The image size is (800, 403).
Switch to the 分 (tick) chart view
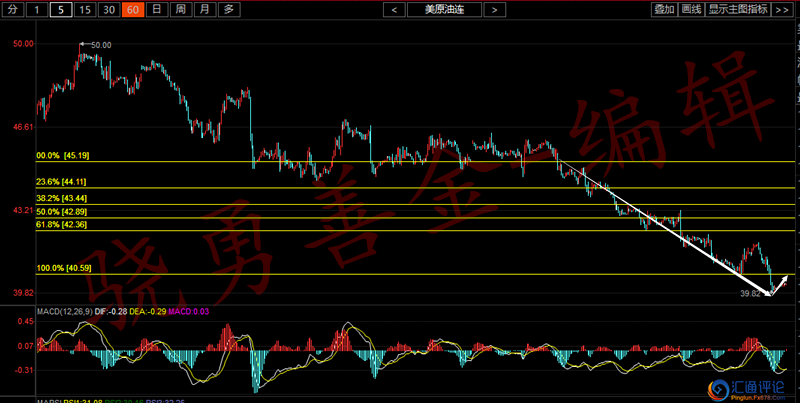pos(13,9)
